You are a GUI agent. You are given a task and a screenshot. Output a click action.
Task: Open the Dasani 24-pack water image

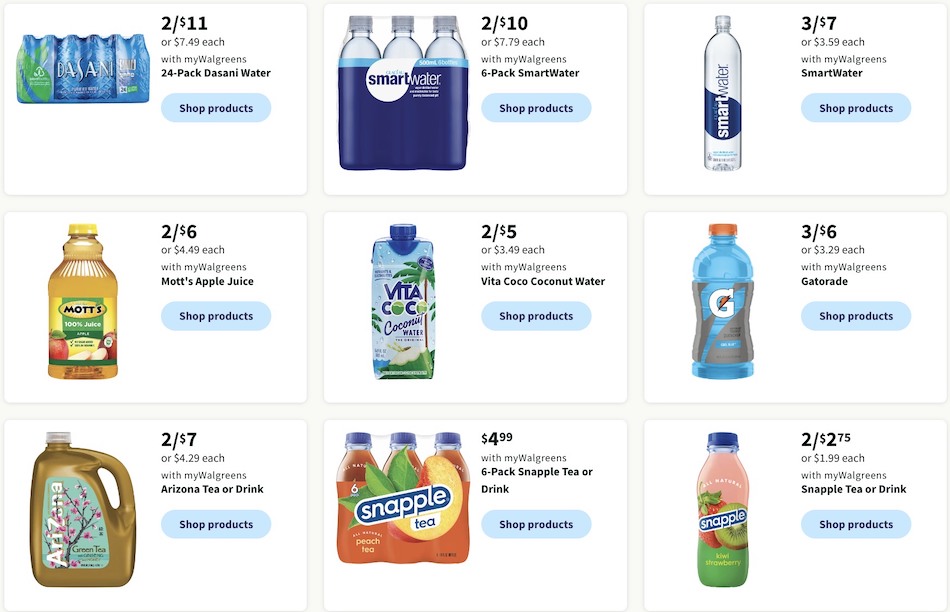83,68
